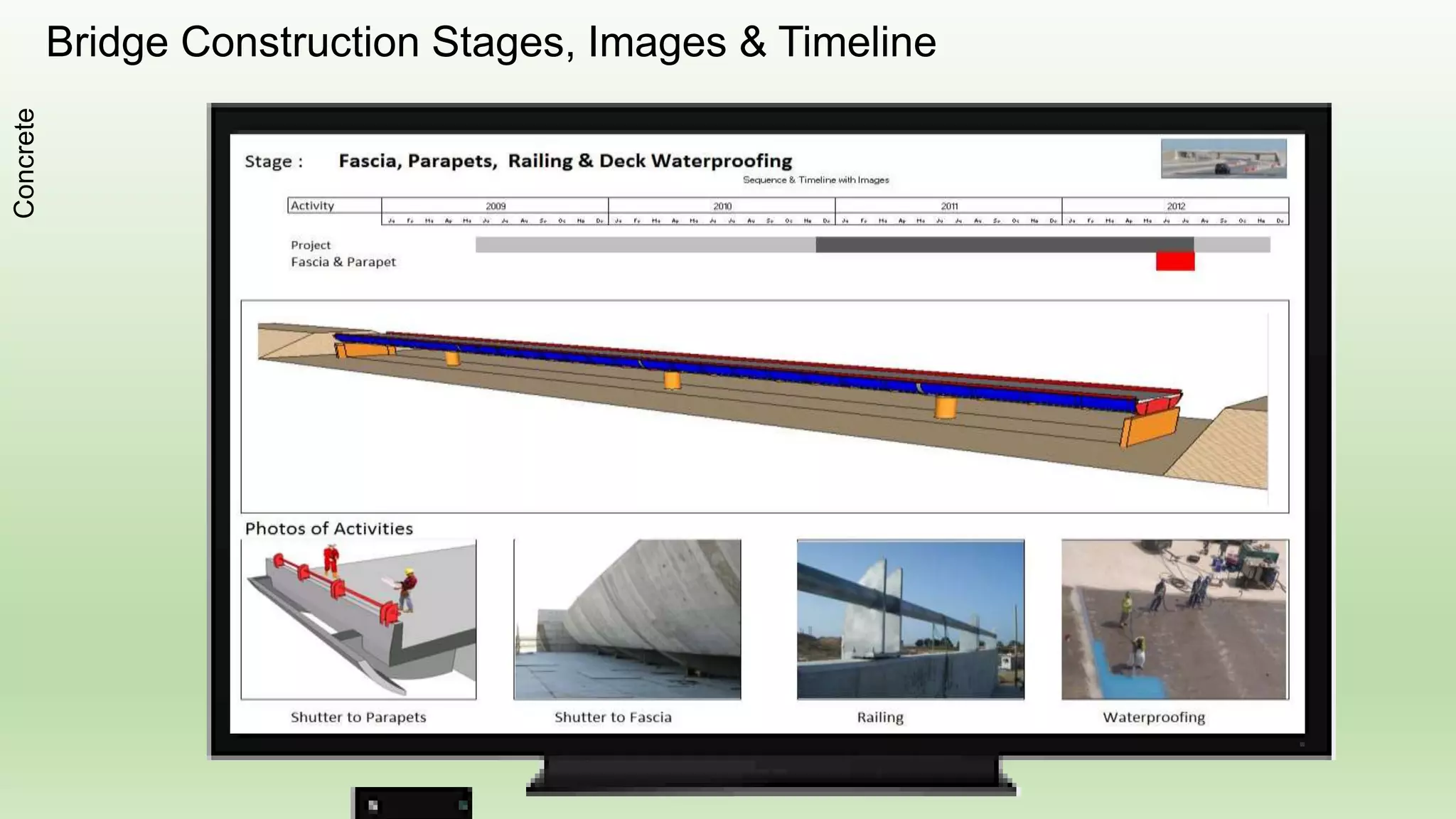This screenshot has height=819, width=1456.
Task: Click the slide title Bridge Construction Stages
Action: click(491, 41)
